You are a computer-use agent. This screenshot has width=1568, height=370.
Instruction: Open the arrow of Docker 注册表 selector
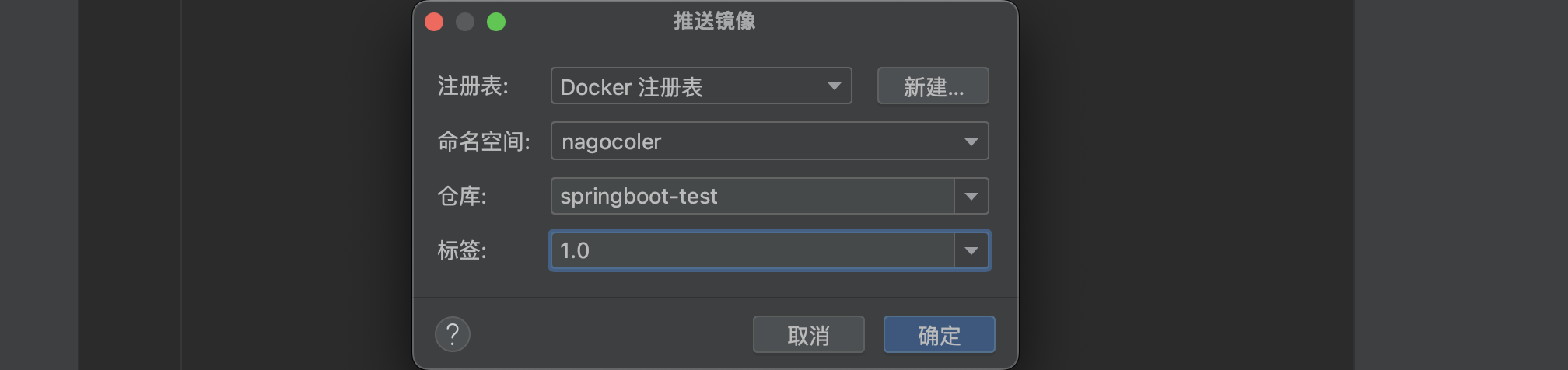835,86
